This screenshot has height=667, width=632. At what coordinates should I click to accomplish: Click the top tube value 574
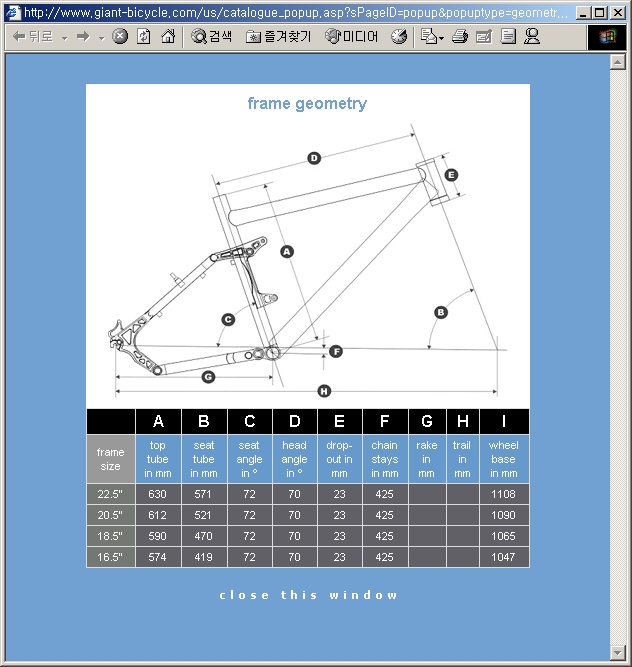[157, 557]
